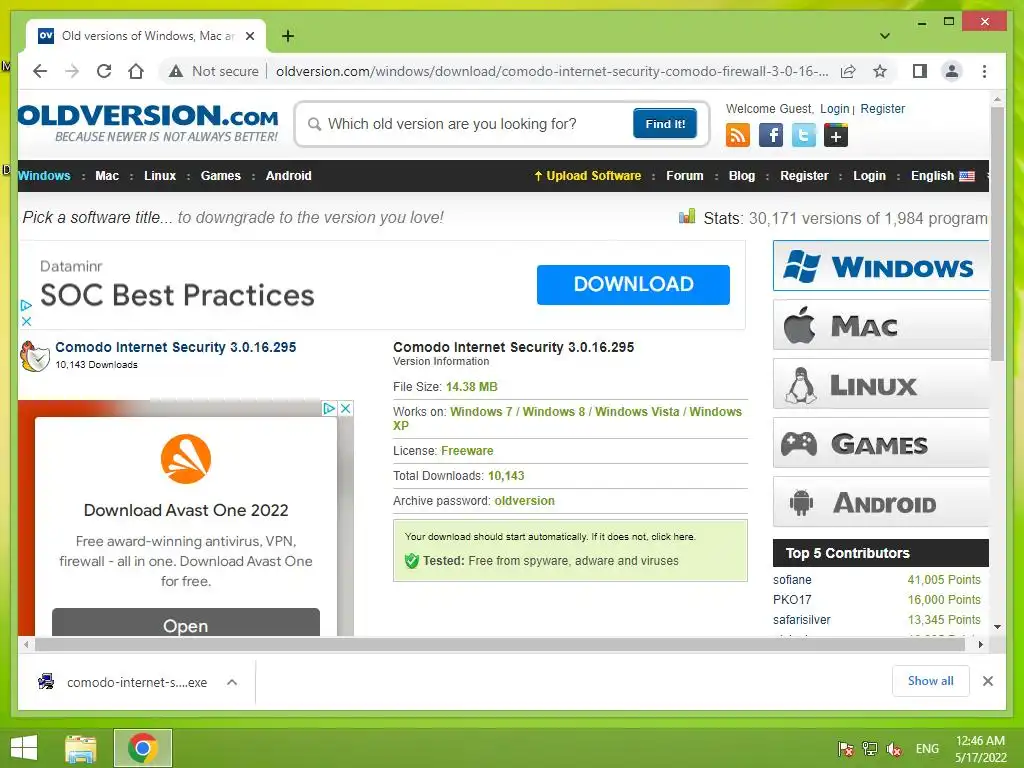Image resolution: width=1024 pixels, height=768 pixels.
Task: Open a new tab with the plus button
Action: tap(288, 36)
